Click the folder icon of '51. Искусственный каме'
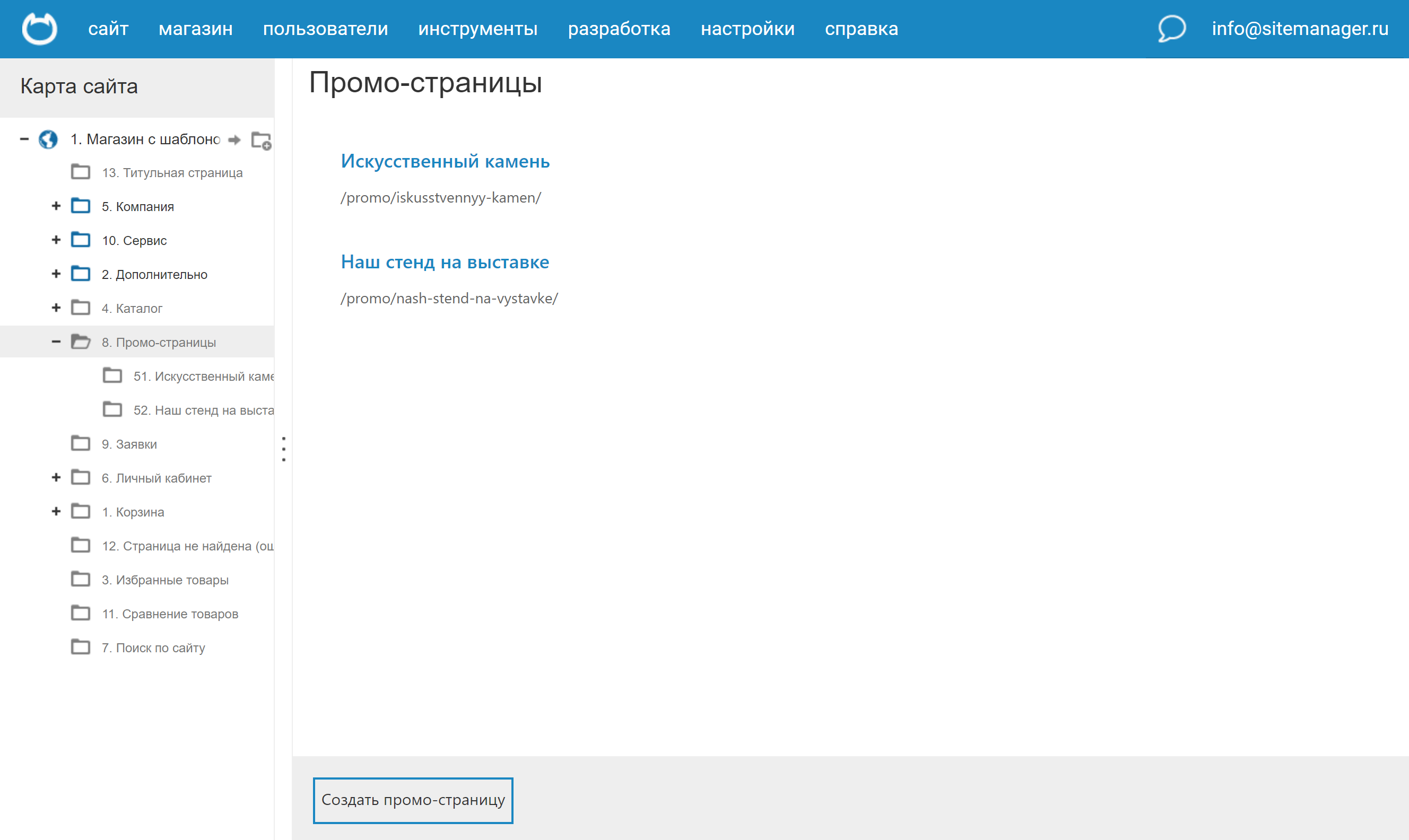 click(113, 375)
